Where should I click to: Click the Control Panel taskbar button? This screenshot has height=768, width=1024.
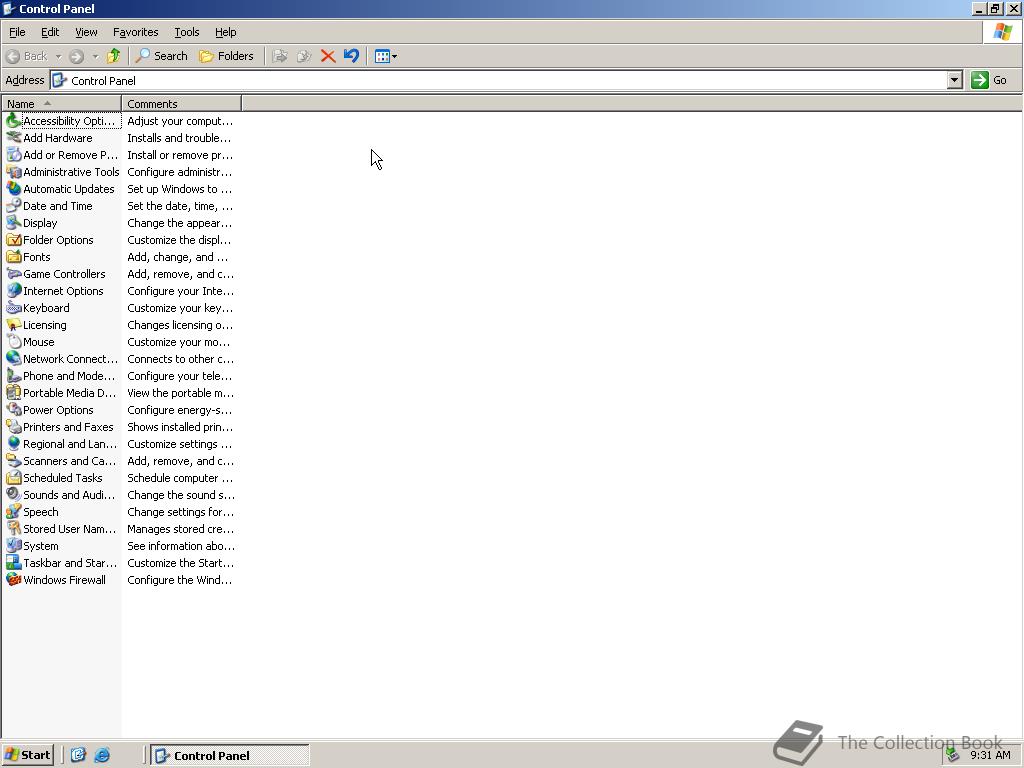pos(230,756)
